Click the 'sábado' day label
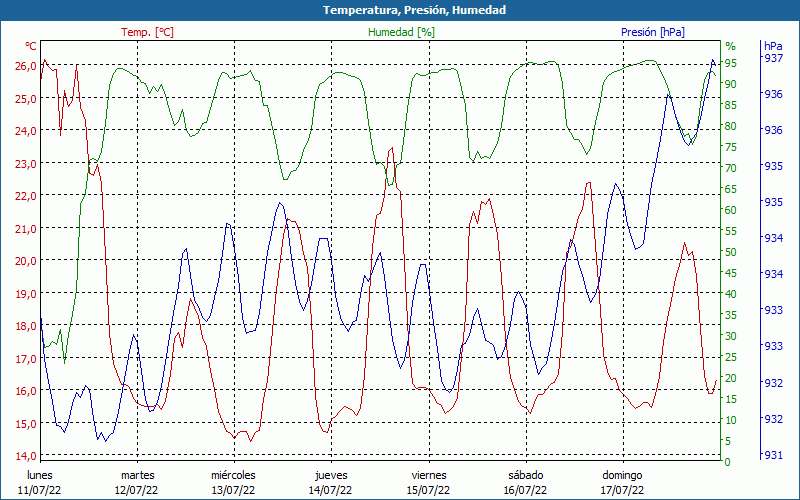 coord(526,475)
